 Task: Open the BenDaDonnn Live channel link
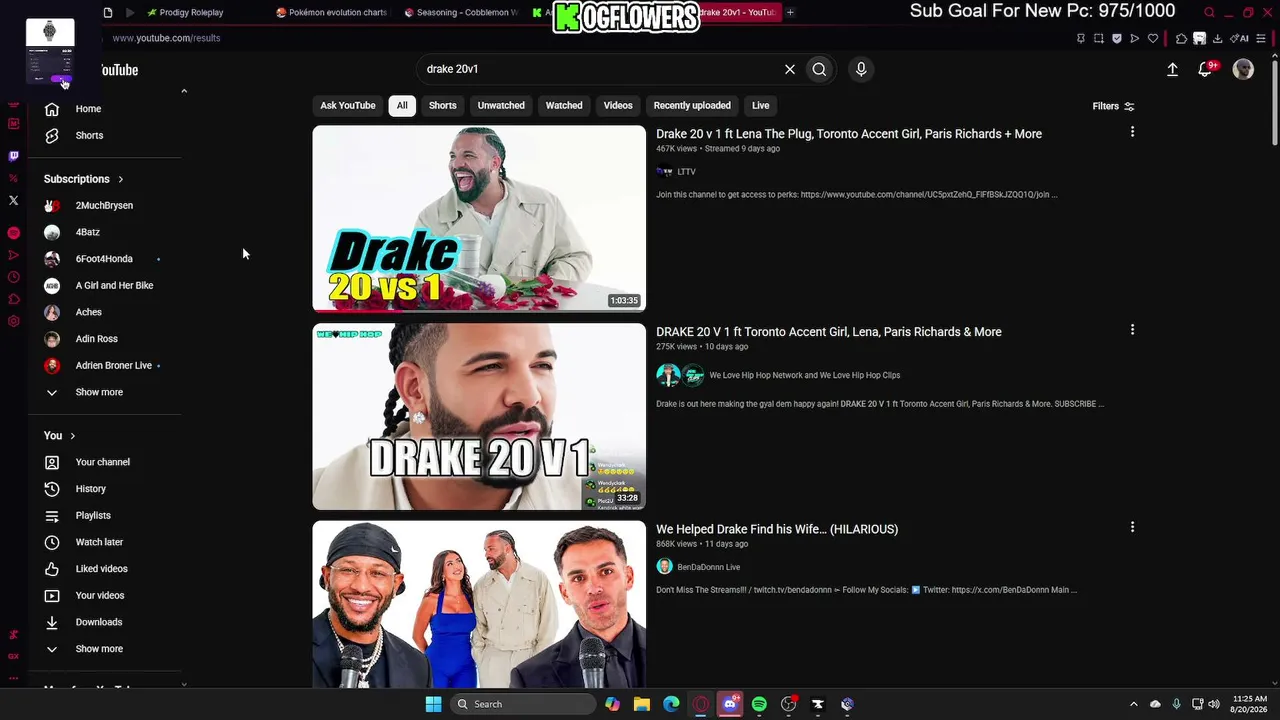point(708,567)
